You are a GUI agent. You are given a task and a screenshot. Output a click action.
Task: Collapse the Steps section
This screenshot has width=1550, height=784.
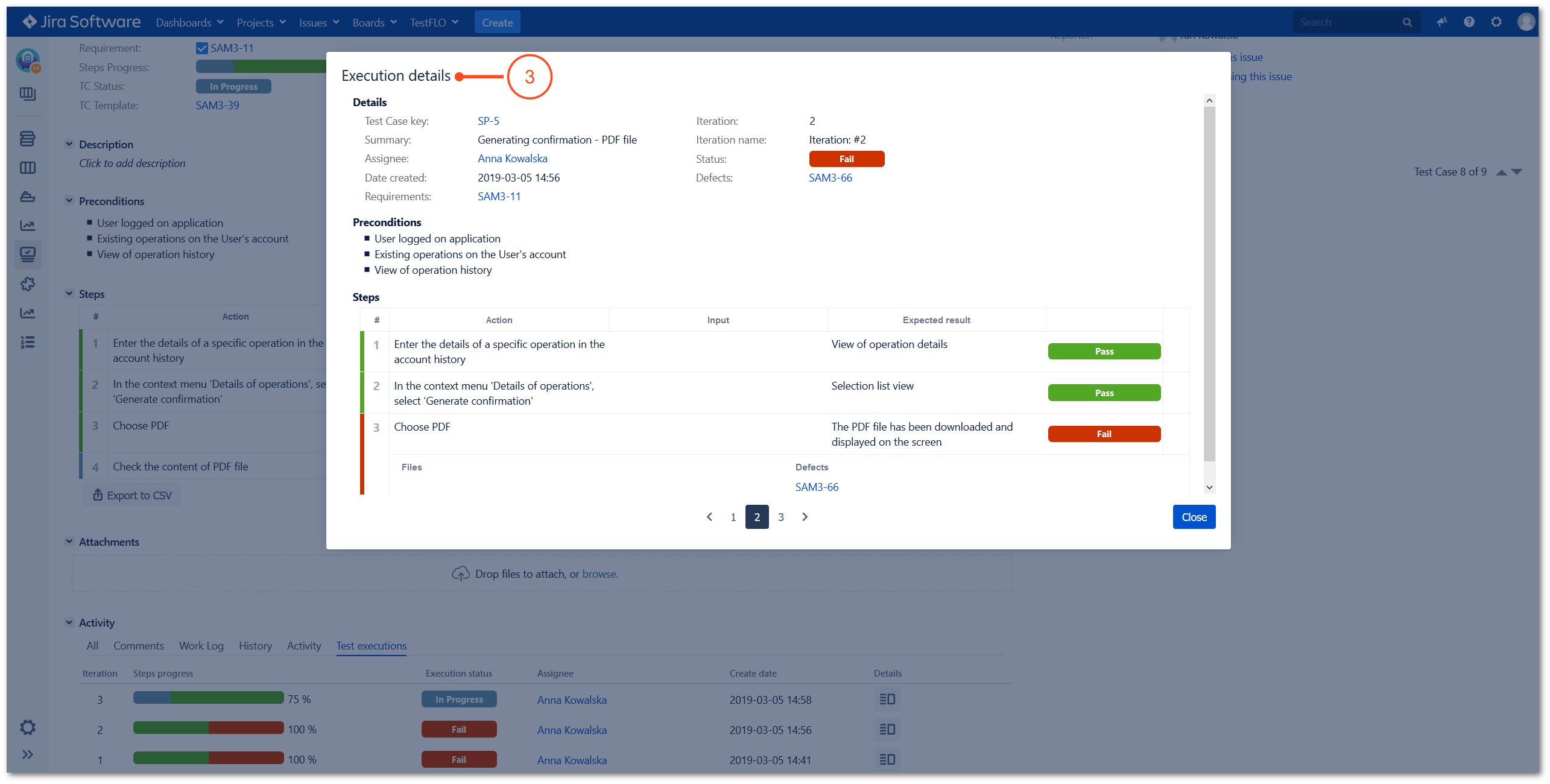tap(69, 294)
